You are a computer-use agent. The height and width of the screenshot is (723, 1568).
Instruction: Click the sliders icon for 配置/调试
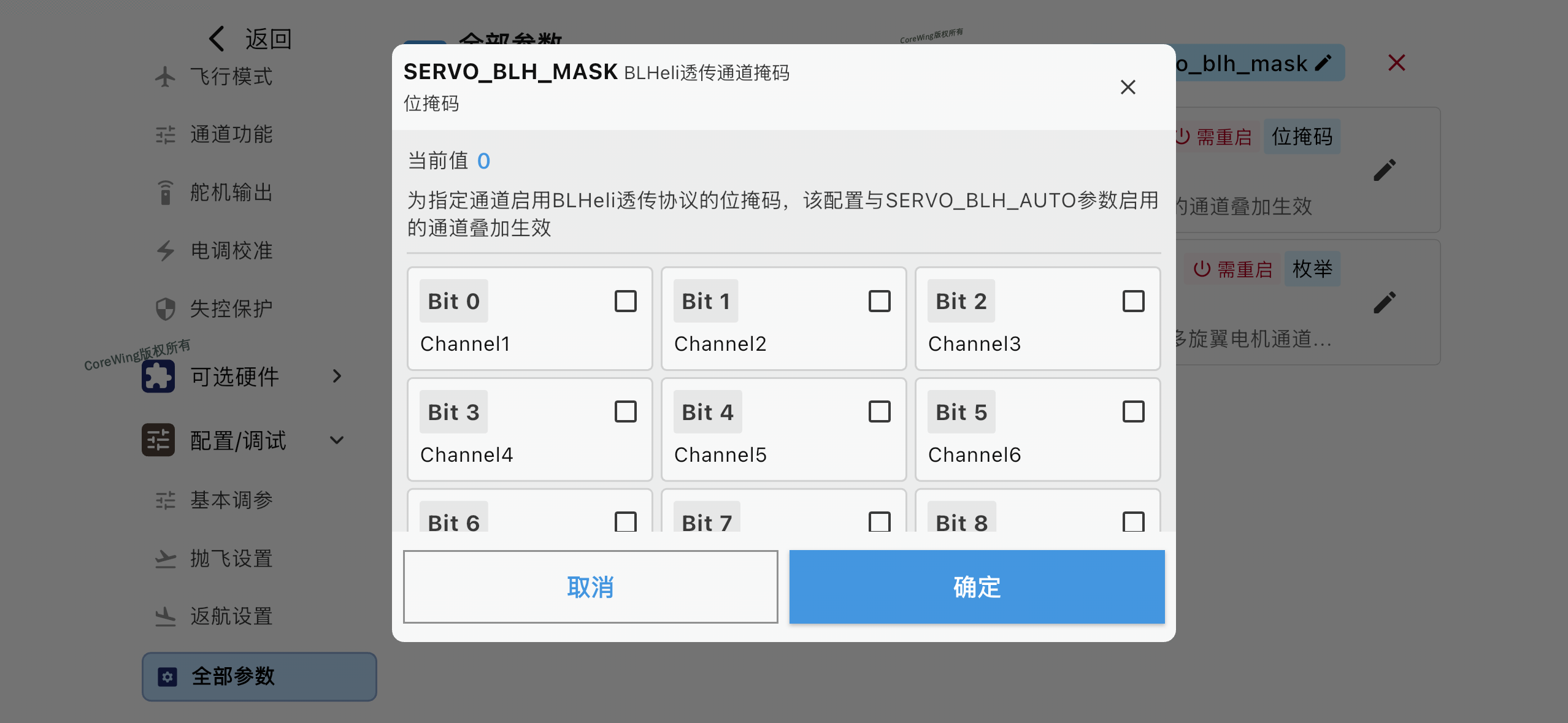(x=158, y=440)
